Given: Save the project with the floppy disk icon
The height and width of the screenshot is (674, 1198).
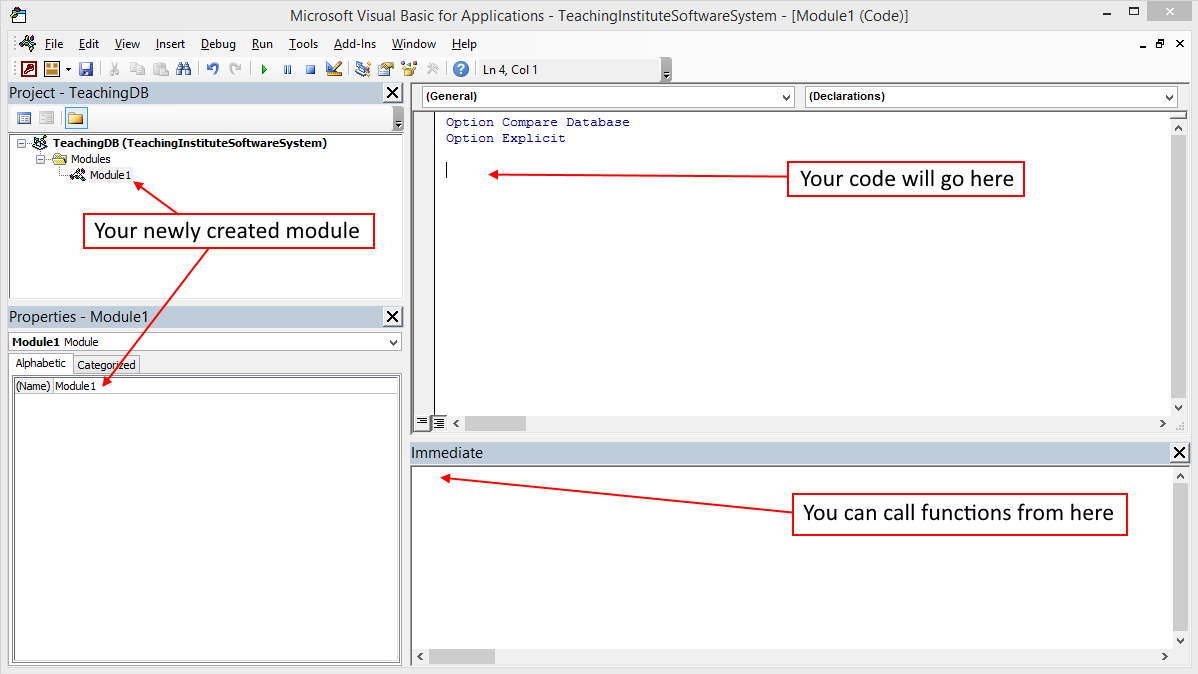Looking at the screenshot, I should tap(86, 70).
